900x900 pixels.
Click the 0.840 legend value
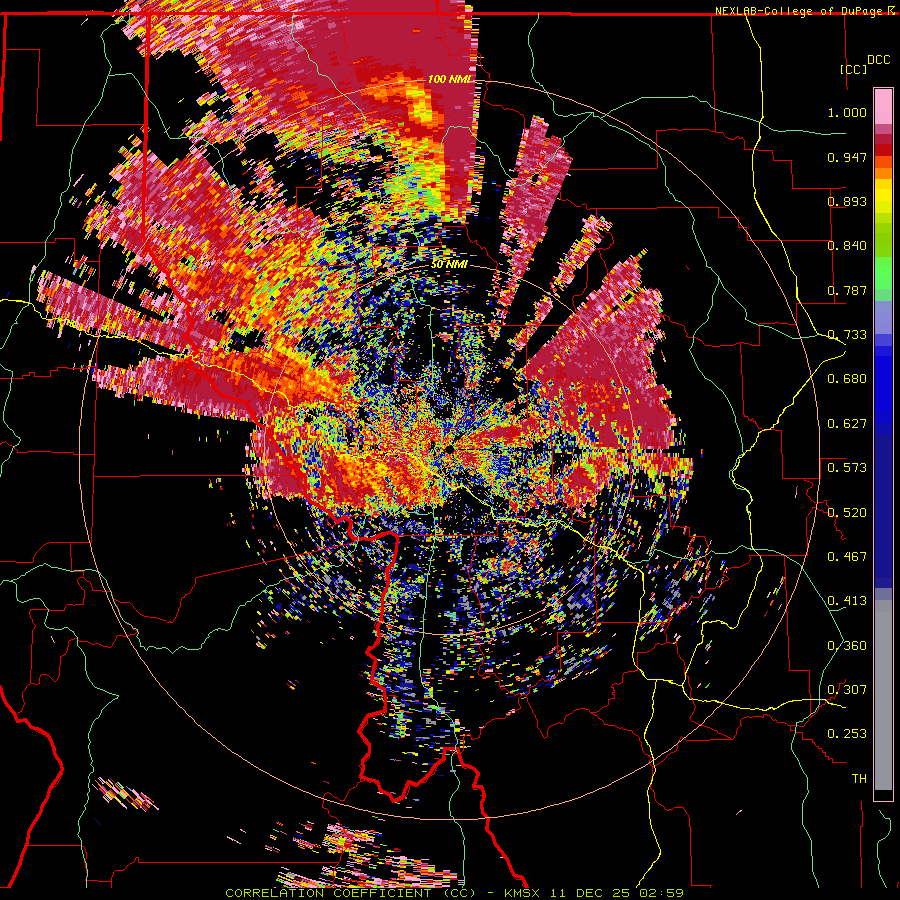[x=847, y=246]
